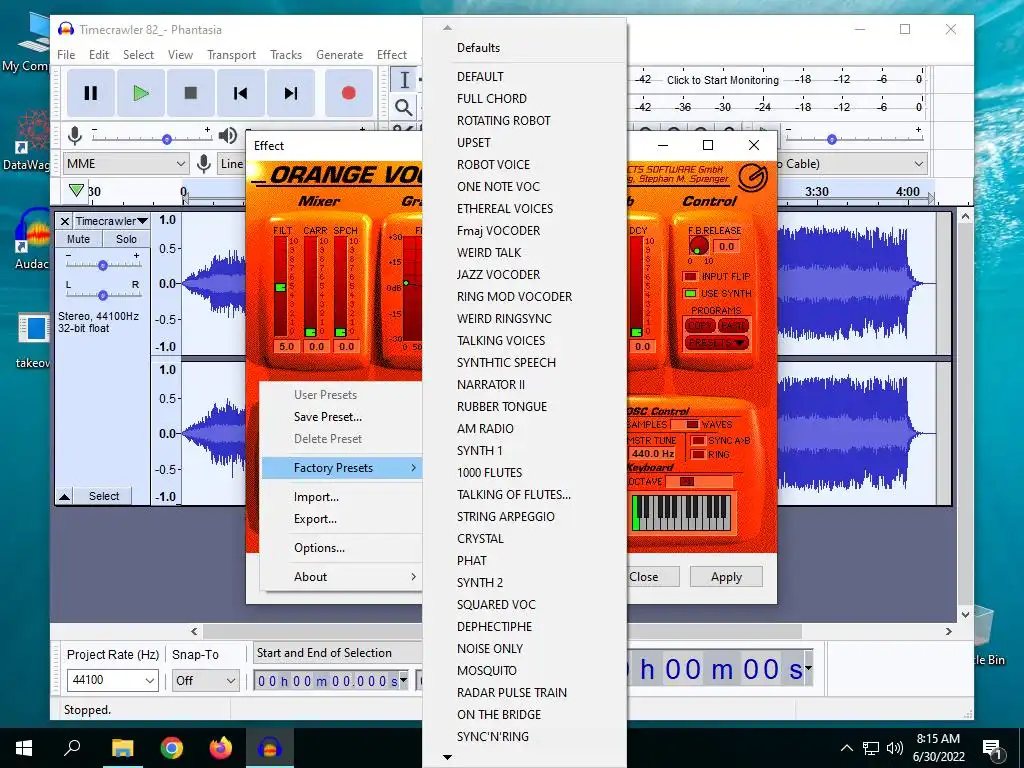Click the track's Select button
This screenshot has width=1024, height=768.
coord(103,496)
